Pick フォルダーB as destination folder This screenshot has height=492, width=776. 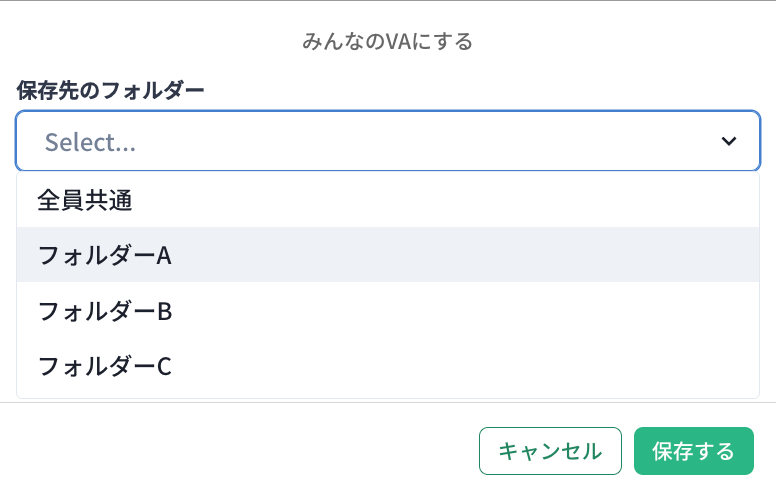point(105,311)
